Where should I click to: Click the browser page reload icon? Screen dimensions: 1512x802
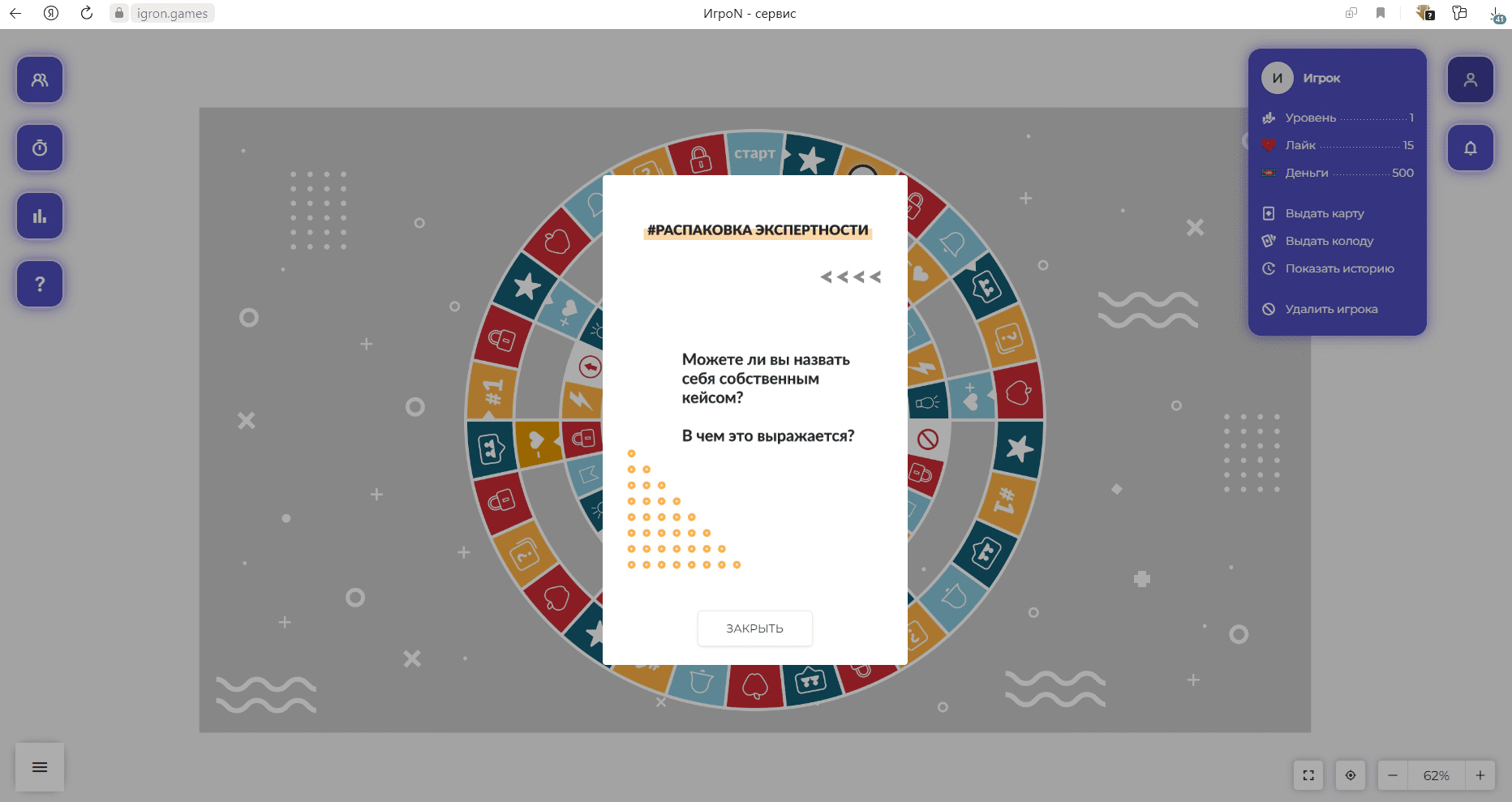[x=87, y=13]
